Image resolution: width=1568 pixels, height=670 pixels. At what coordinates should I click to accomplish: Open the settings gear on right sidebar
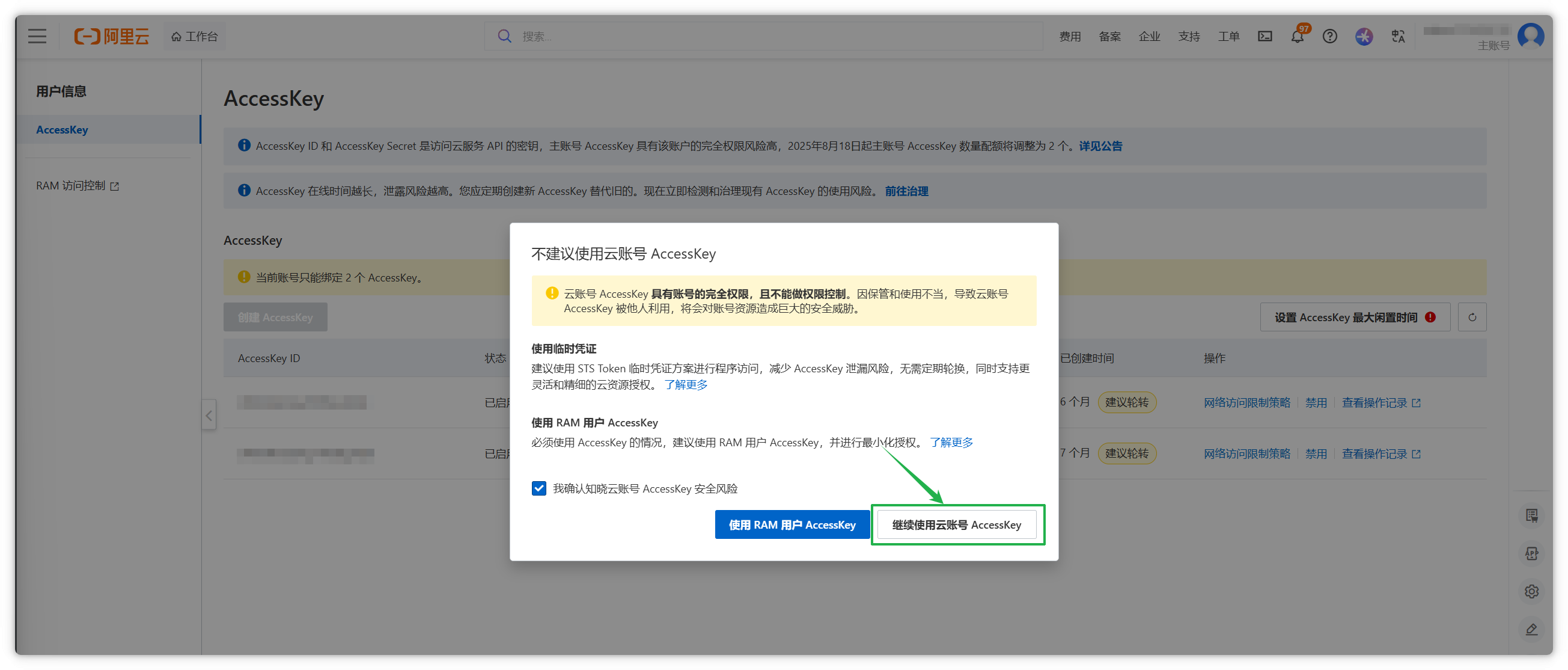pyautogui.click(x=1531, y=591)
